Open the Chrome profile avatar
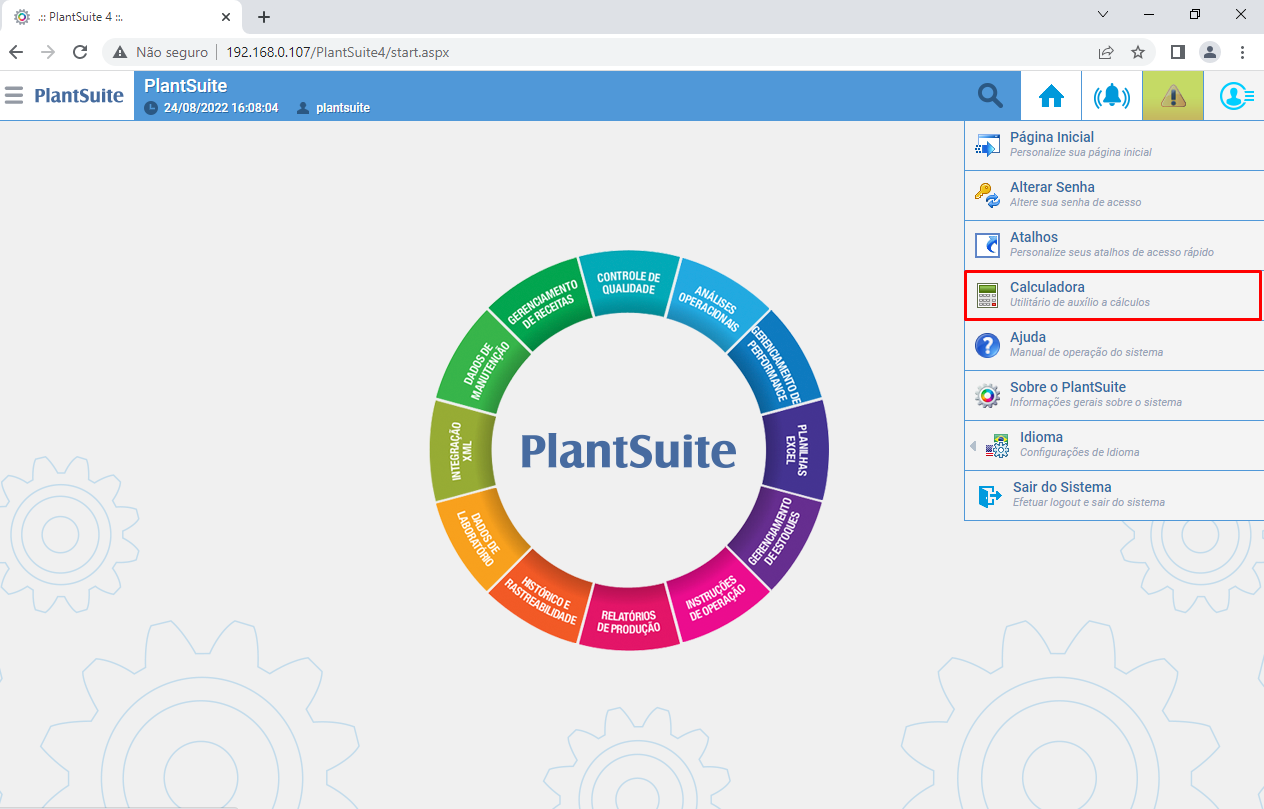The width and height of the screenshot is (1264, 809). (x=1210, y=52)
